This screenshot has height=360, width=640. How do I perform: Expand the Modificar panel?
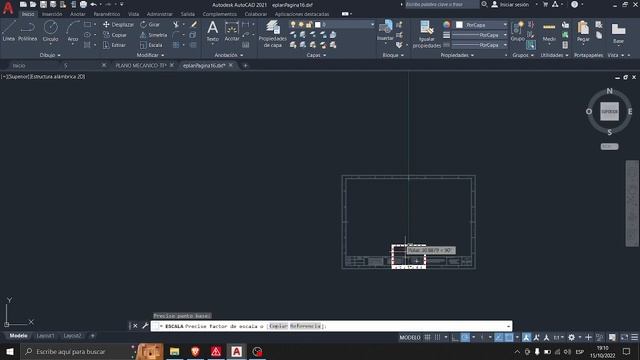[x=150, y=55]
